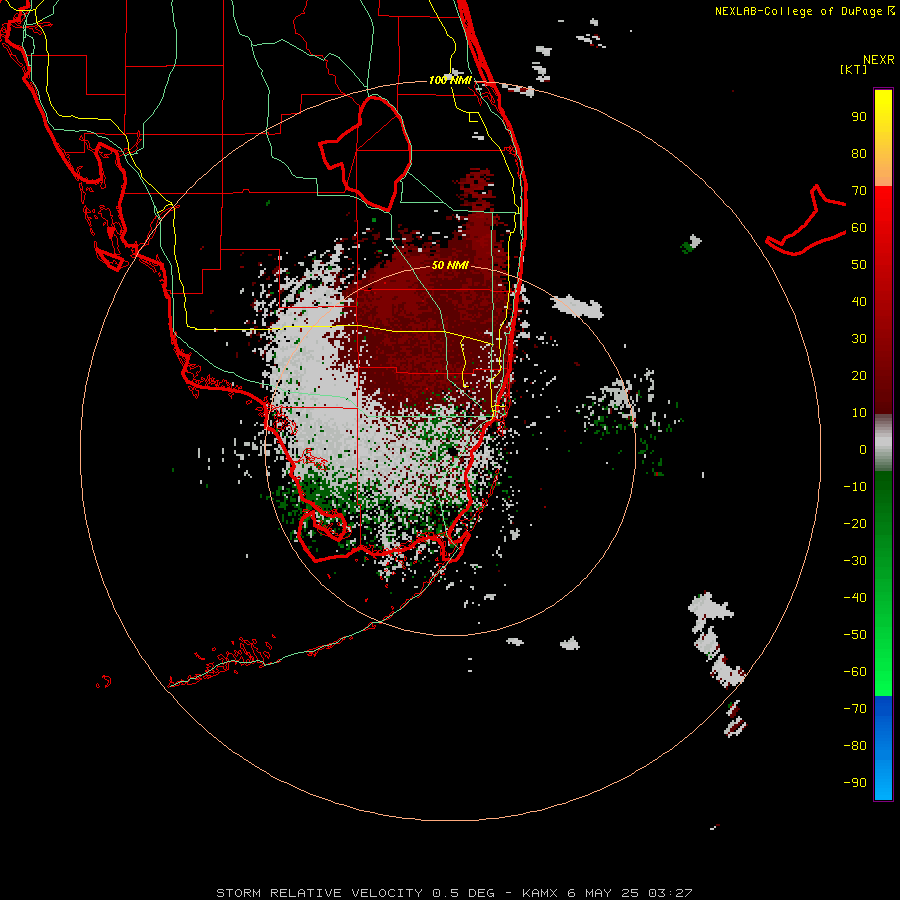The height and width of the screenshot is (900, 900).
Task: Click the positive 50 value on the scale
Action: [x=859, y=265]
